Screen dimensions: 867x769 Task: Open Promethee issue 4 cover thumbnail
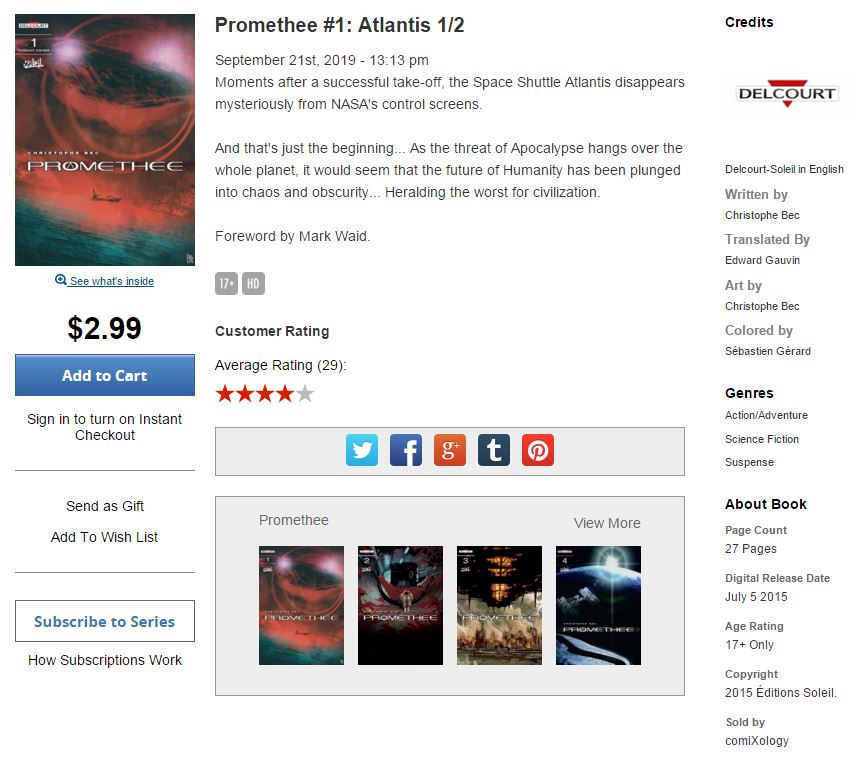[598, 605]
